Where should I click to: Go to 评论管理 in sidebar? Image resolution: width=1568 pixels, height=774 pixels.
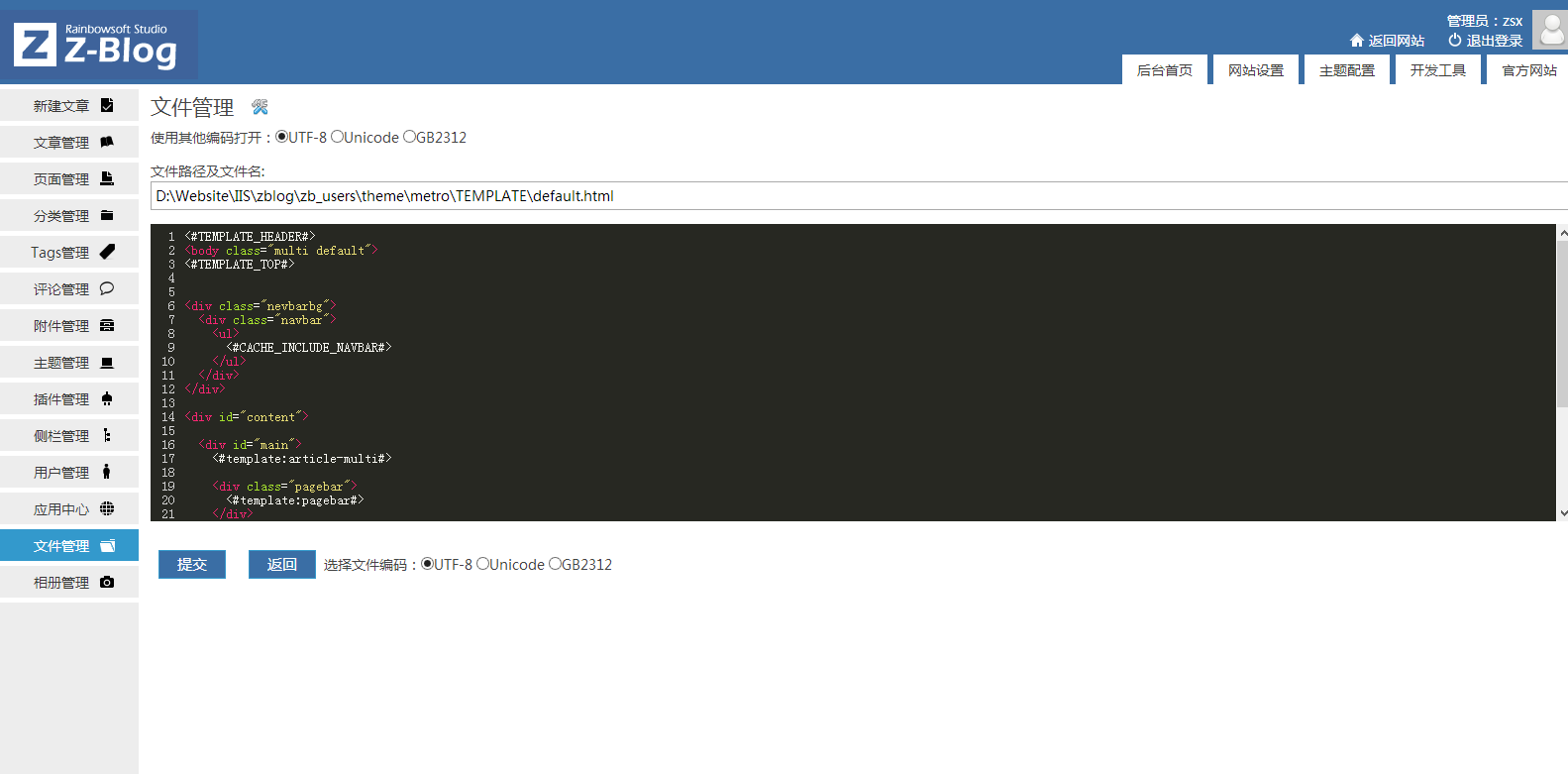pos(69,288)
